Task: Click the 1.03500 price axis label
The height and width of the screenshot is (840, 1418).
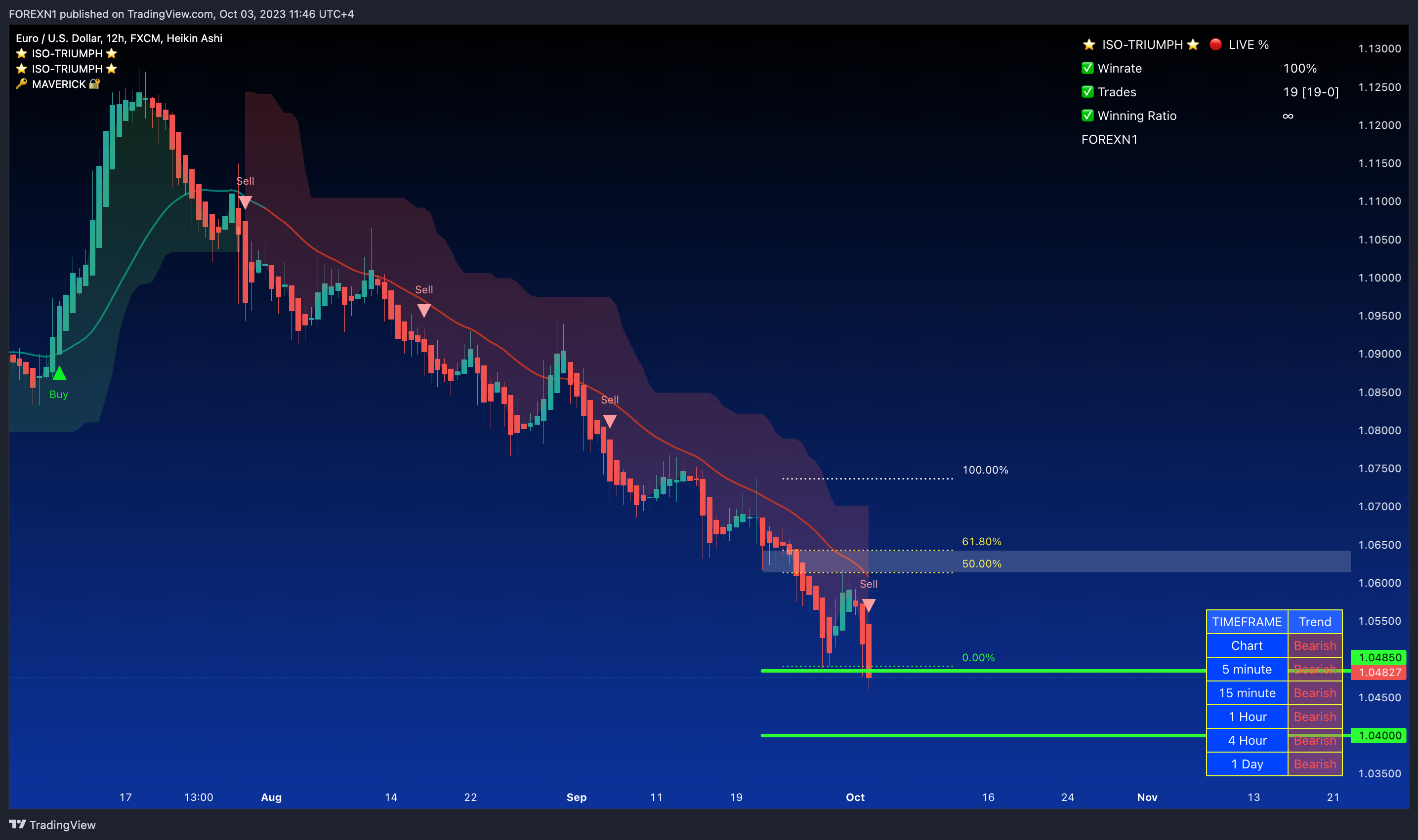Action: pyautogui.click(x=1379, y=773)
